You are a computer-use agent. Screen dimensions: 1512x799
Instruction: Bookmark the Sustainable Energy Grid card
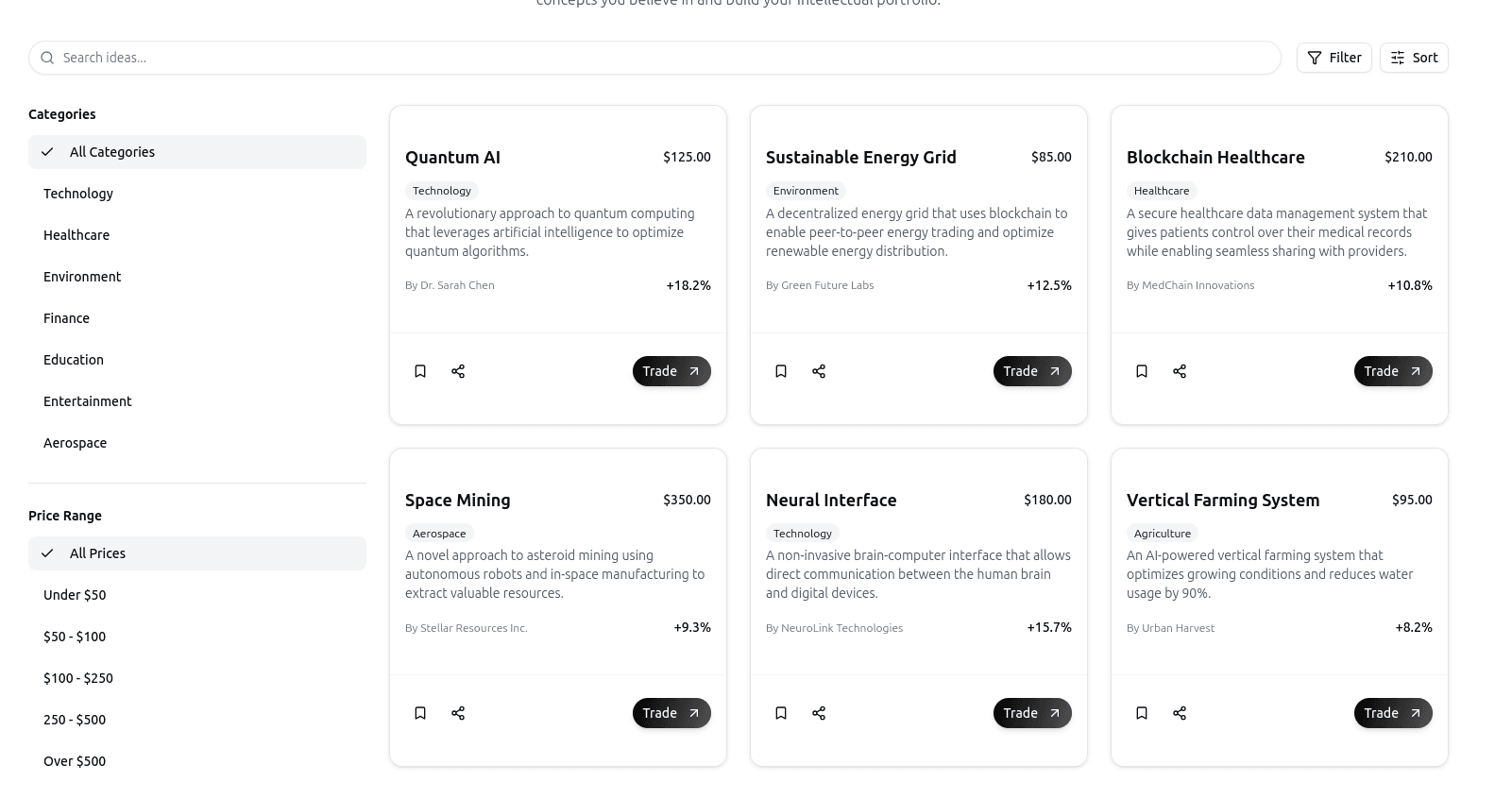tap(781, 371)
